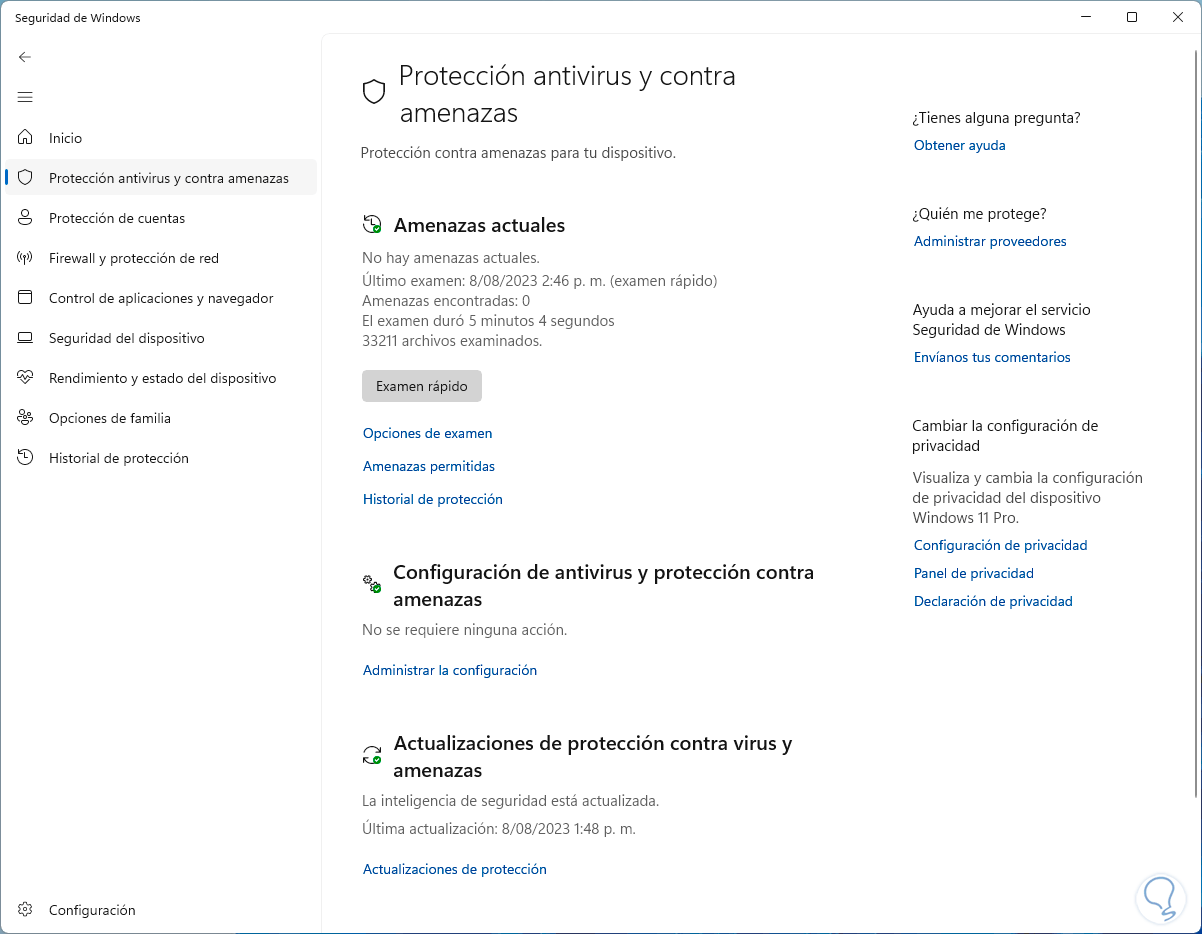Click the back arrow icon
Screen dimensions: 1202x934
25,57
